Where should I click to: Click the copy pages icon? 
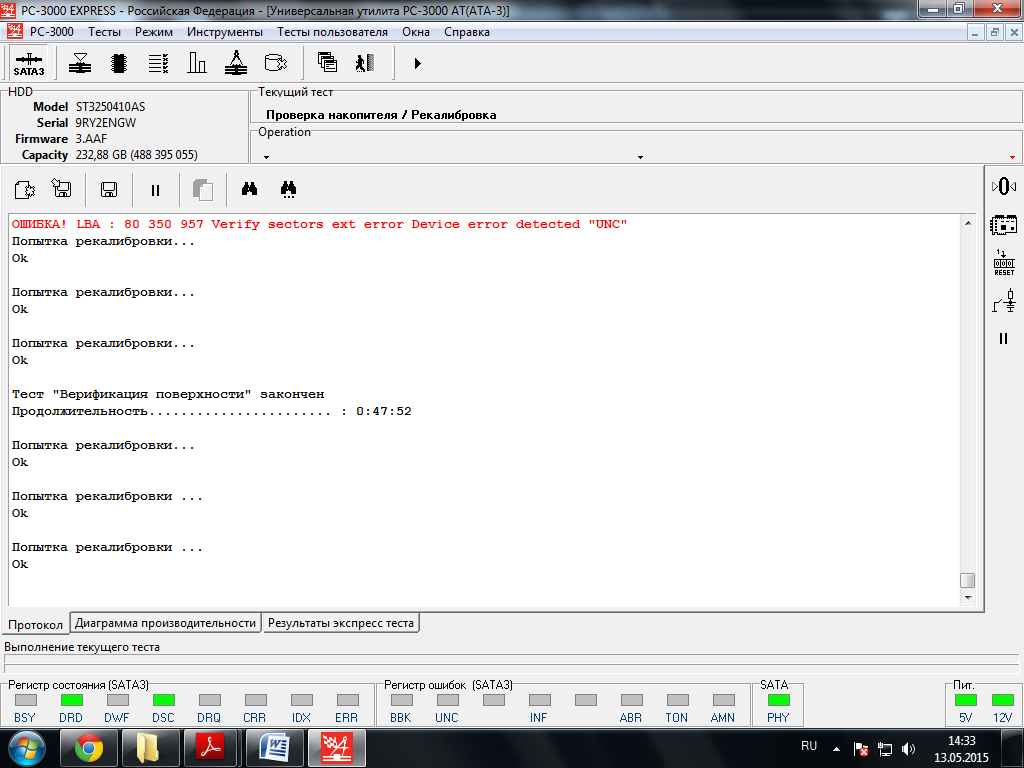click(x=203, y=190)
